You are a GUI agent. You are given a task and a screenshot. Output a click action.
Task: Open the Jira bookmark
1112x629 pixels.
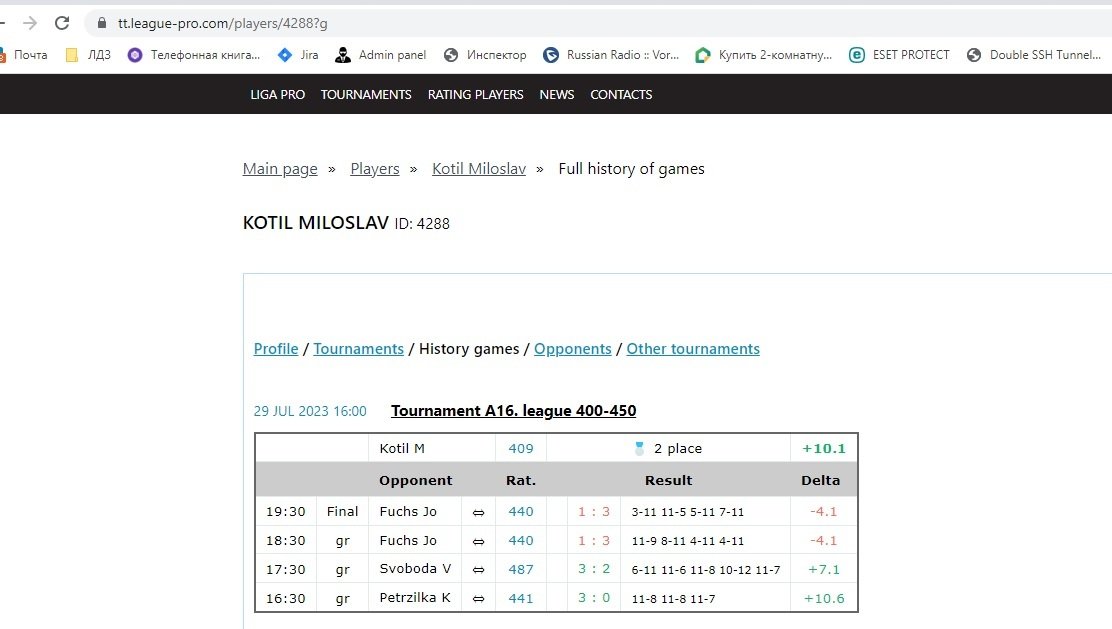[x=298, y=55]
